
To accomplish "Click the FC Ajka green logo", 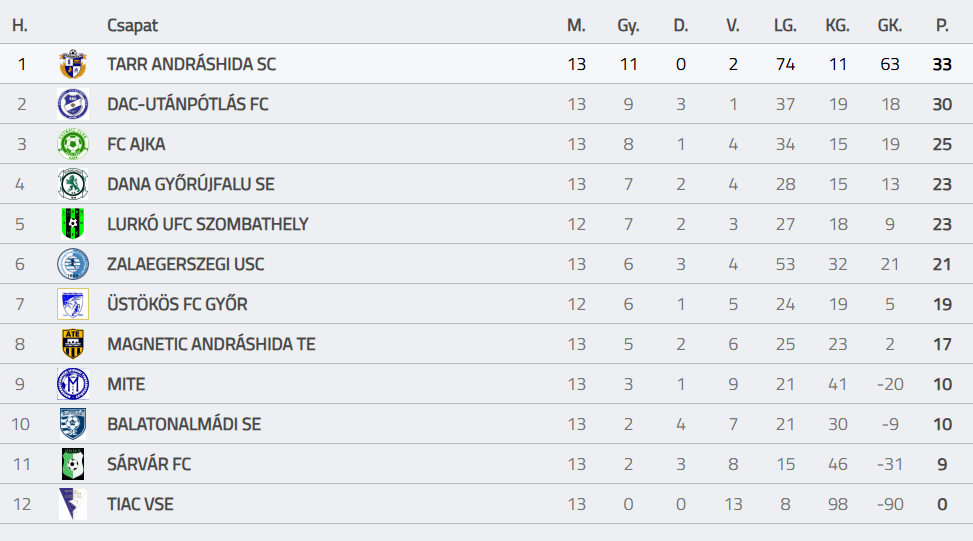I will pos(72,144).
